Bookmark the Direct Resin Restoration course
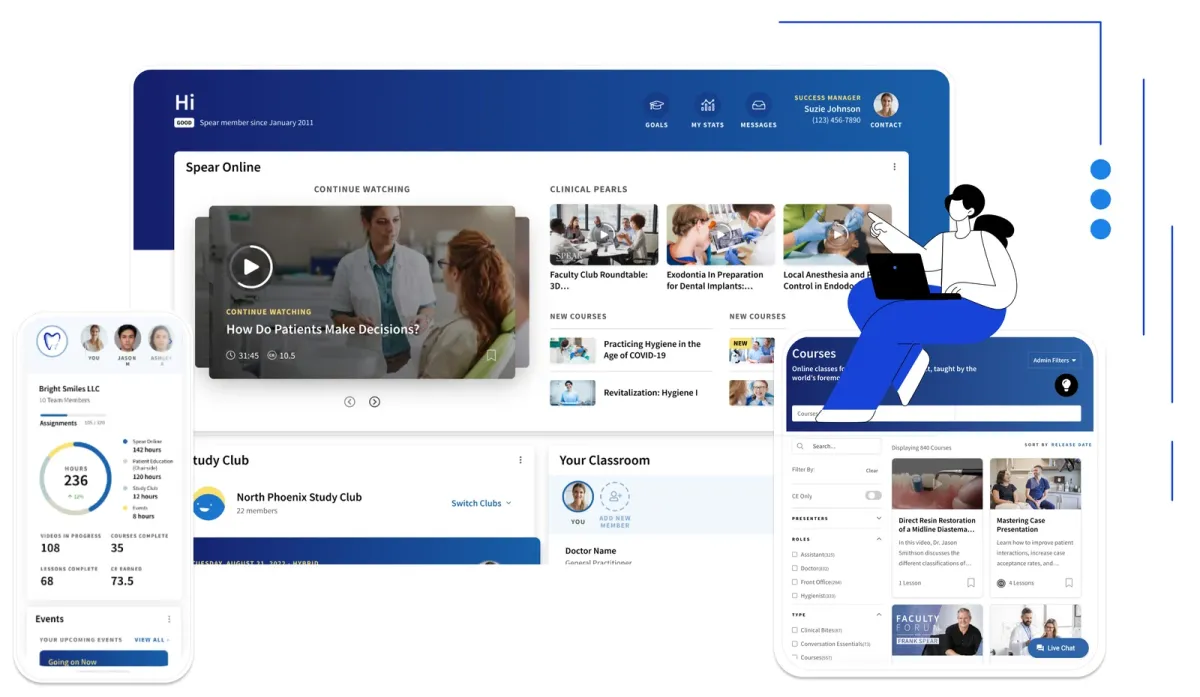Screen dimensions: 1200x697 970,583
